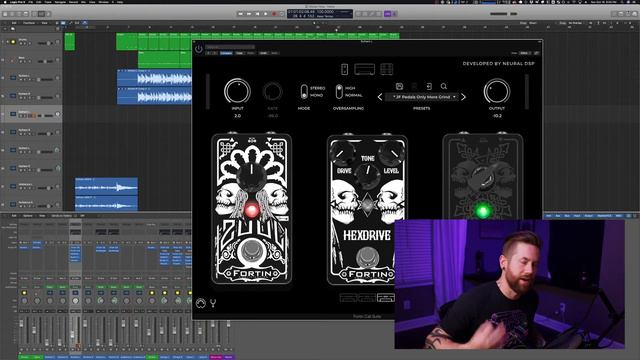
Task: Open the plugin preset name field
Action: coord(230,47)
